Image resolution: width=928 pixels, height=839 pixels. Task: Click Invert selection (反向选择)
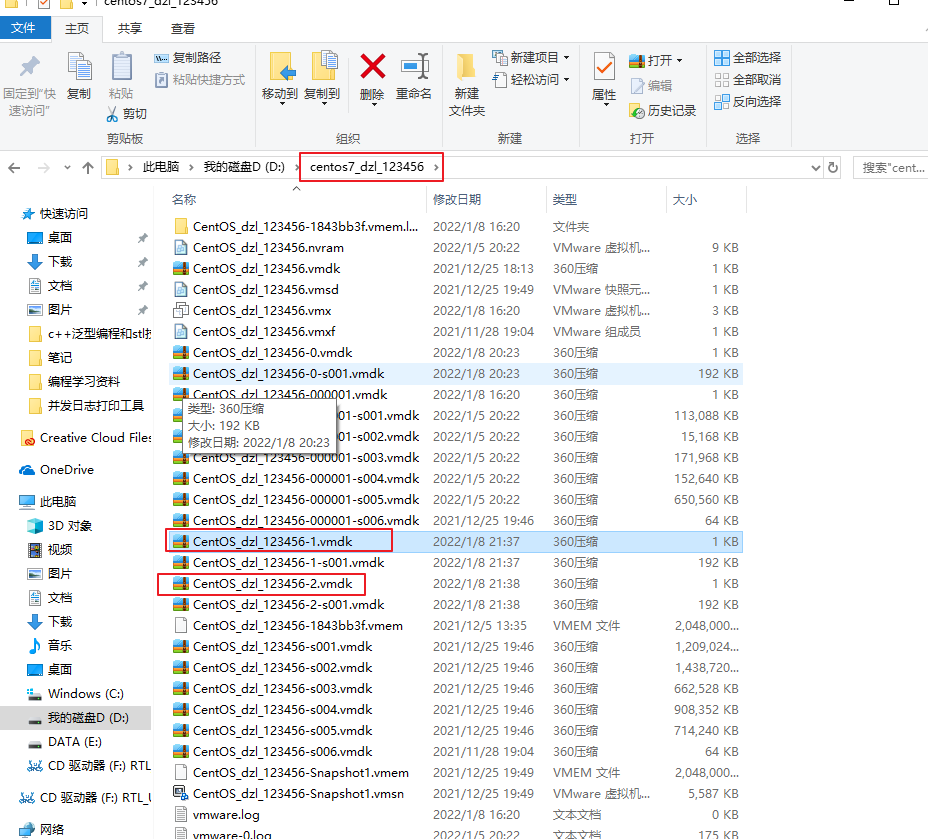[x=747, y=102]
